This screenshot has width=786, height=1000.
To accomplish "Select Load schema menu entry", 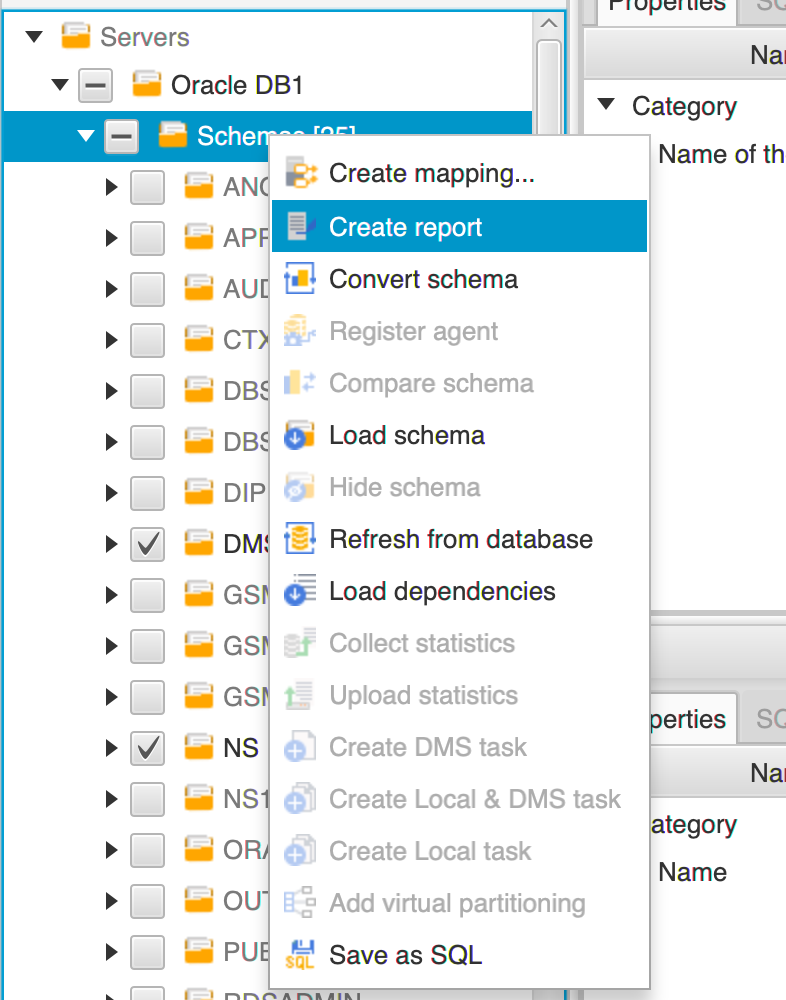I will pos(459,436).
